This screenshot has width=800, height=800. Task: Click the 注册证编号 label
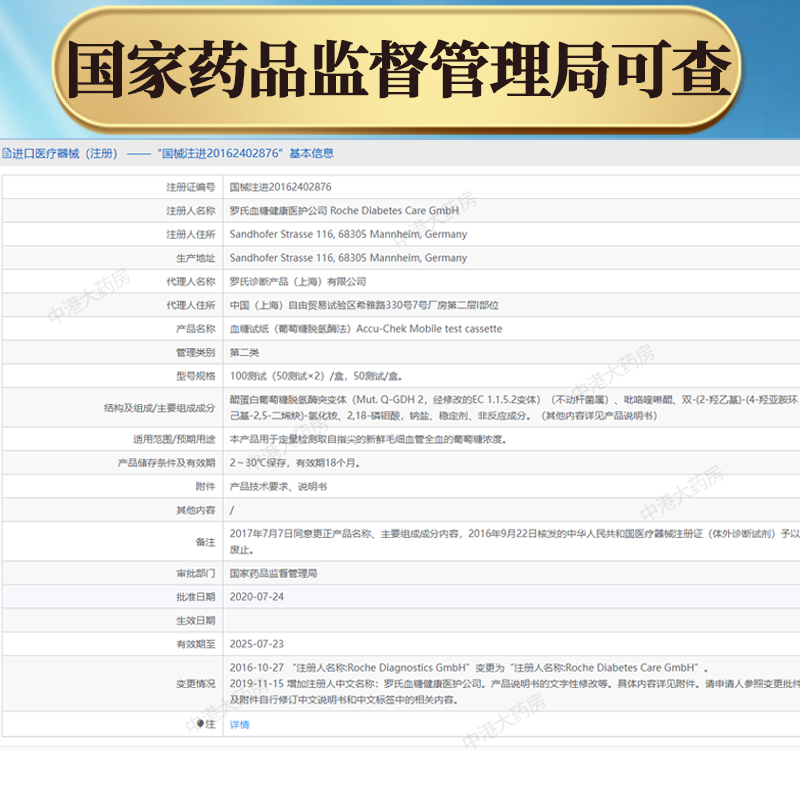point(191,187)
